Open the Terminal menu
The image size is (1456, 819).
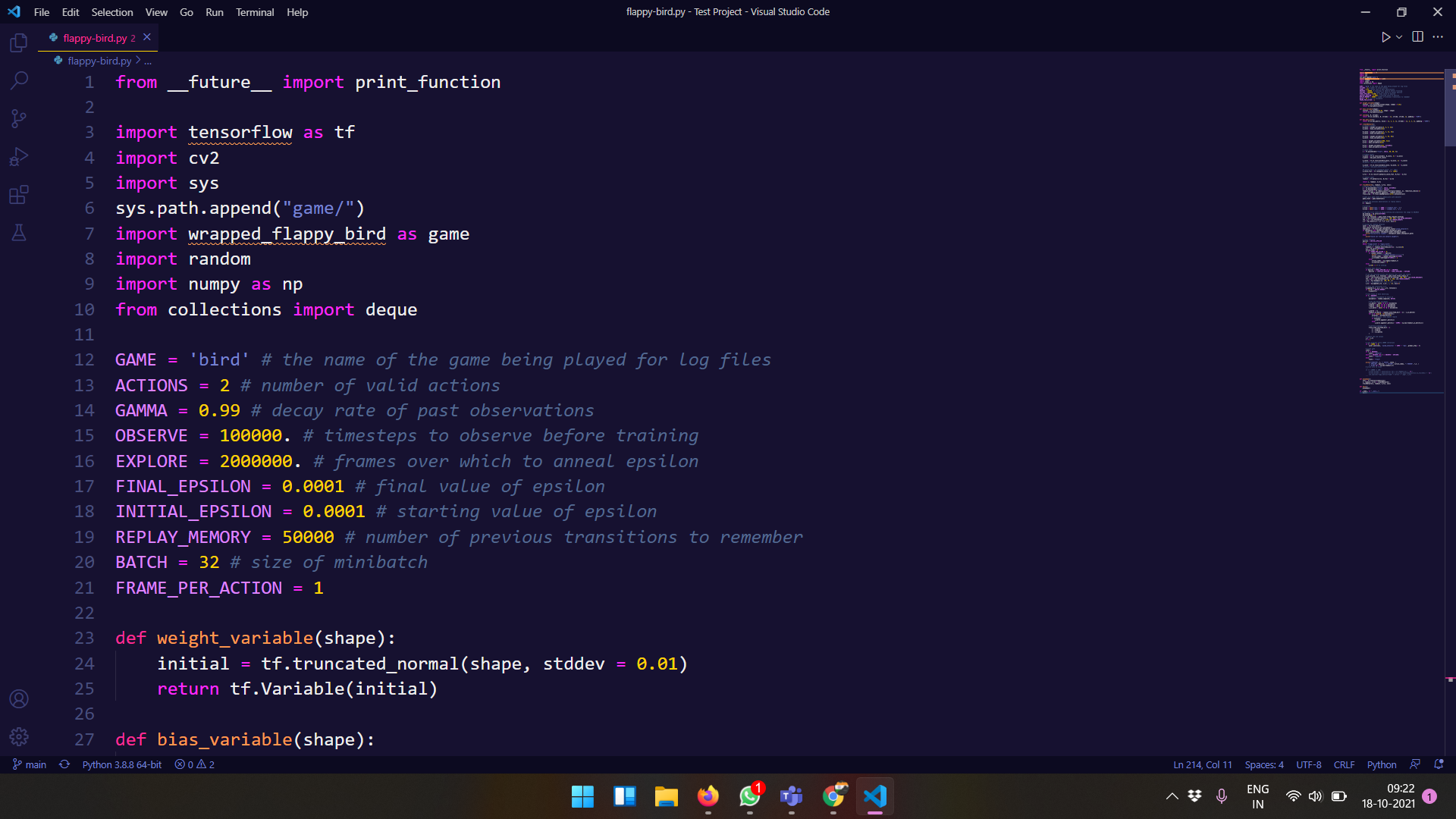[x=254, y=12]
